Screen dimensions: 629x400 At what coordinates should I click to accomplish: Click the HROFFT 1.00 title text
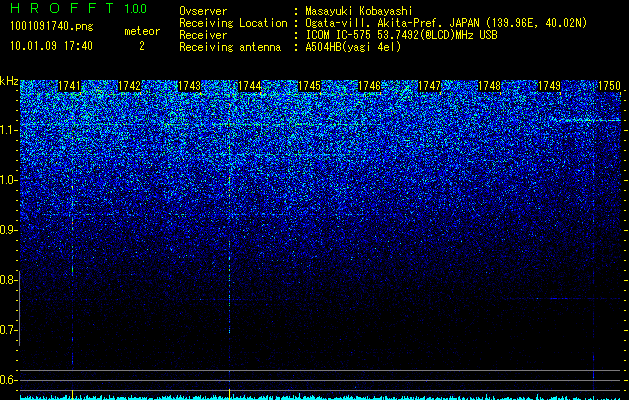[x=78, y=8]
